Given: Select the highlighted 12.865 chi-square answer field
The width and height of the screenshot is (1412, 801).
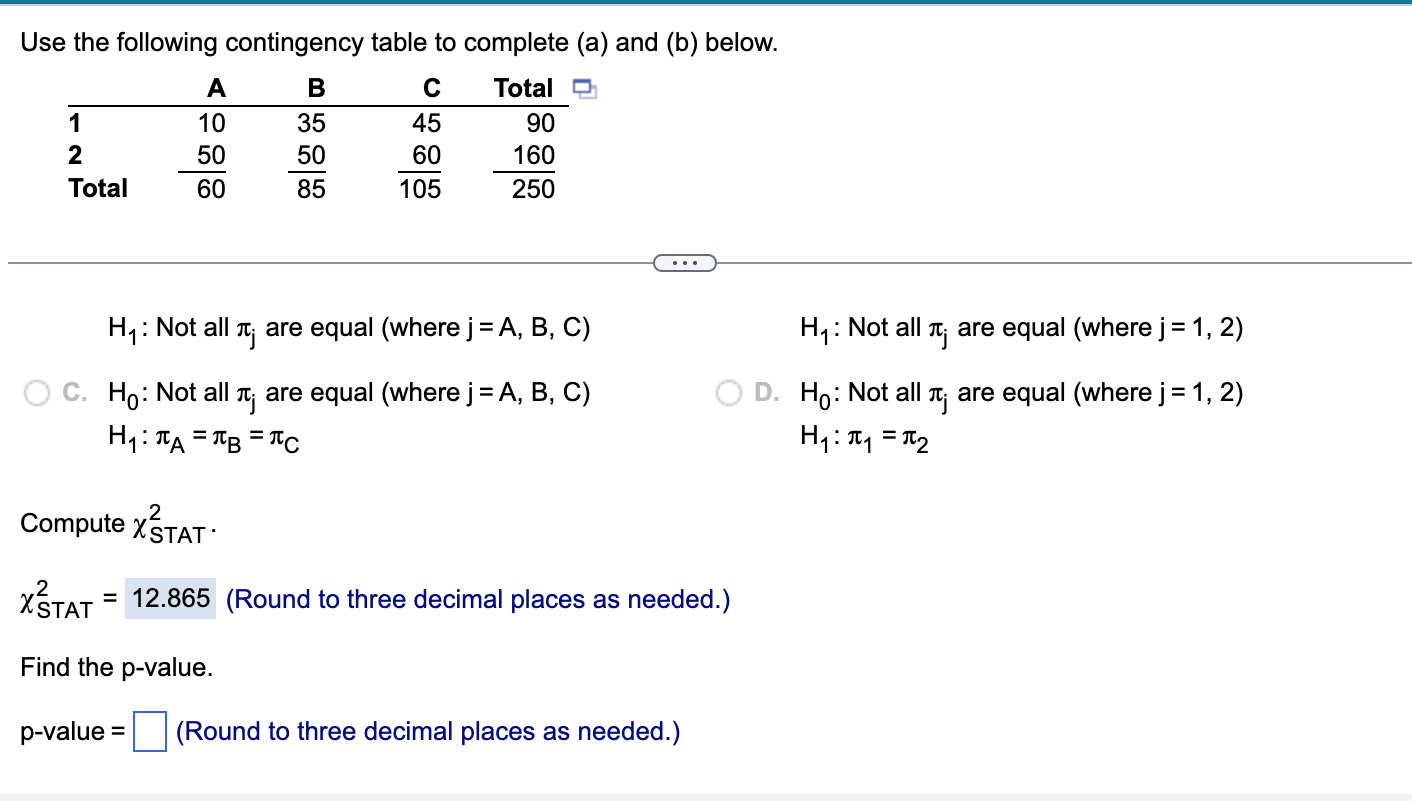Looking at the screenshot, I should [x=172, y=598].
